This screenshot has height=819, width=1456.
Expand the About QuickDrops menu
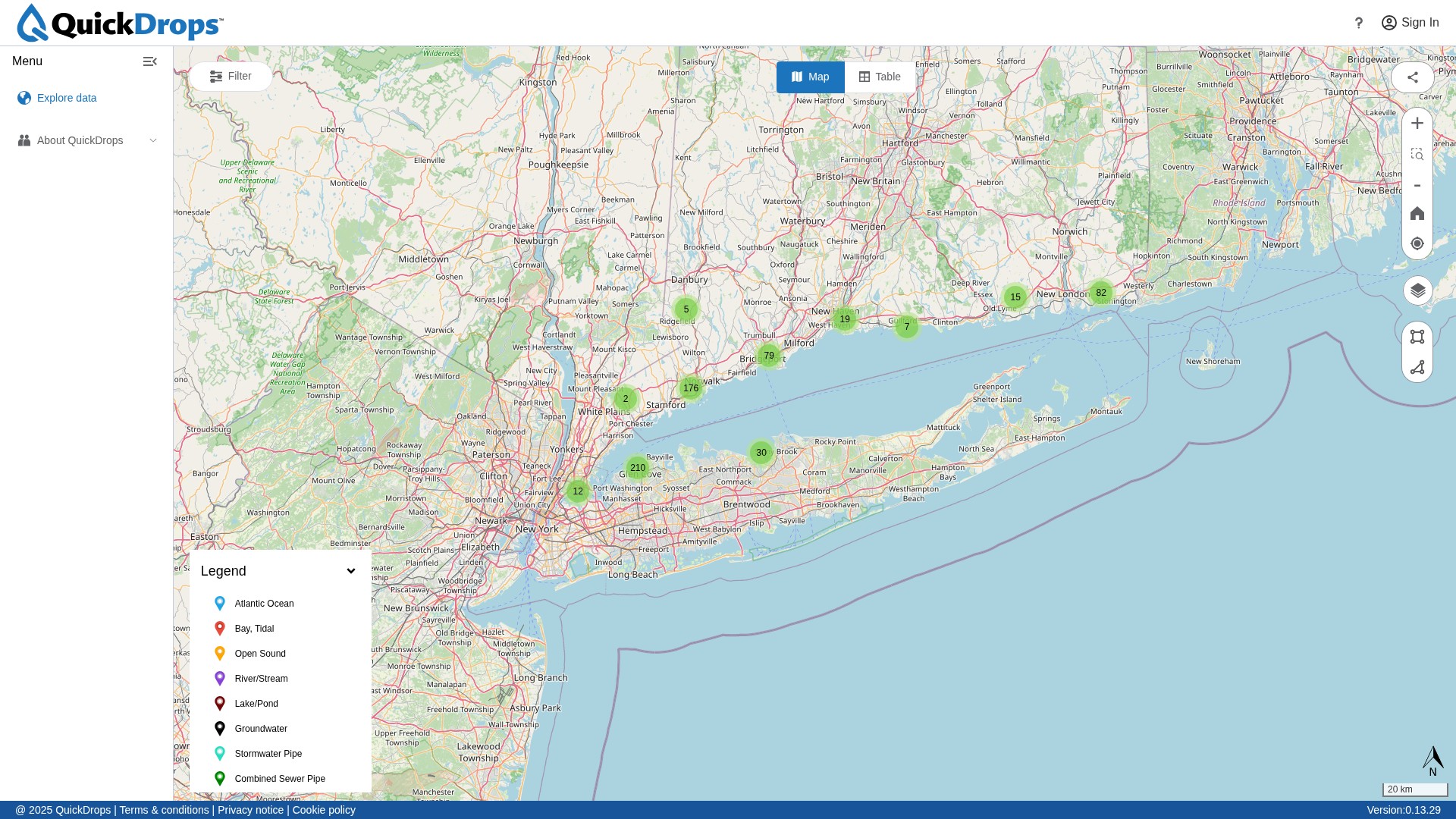[x=86, y=140]
